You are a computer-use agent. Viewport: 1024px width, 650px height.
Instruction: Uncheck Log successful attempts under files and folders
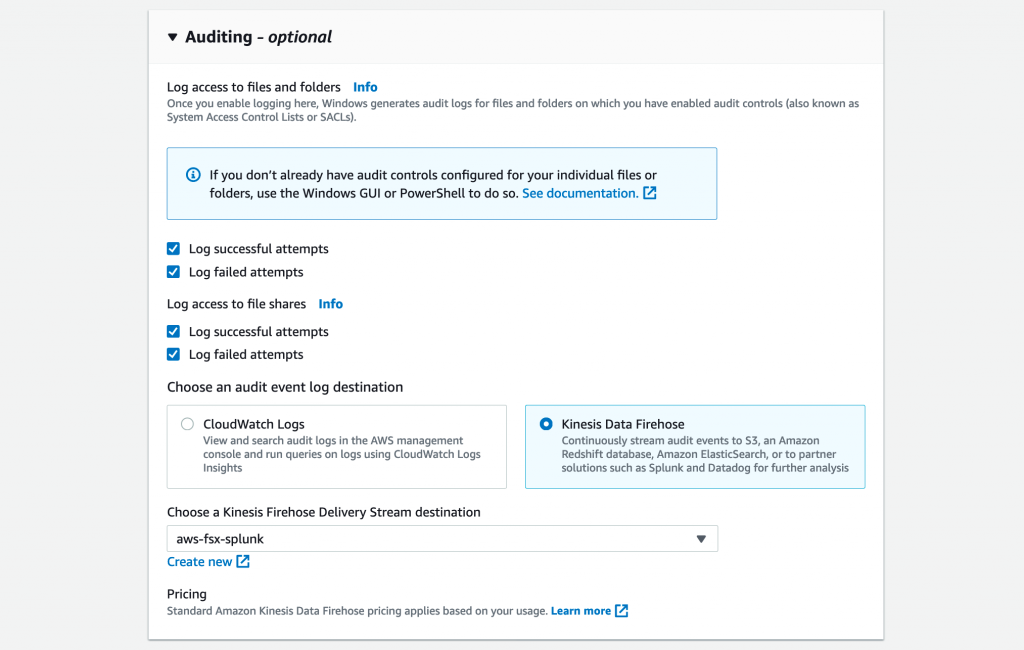click(173, 248)
